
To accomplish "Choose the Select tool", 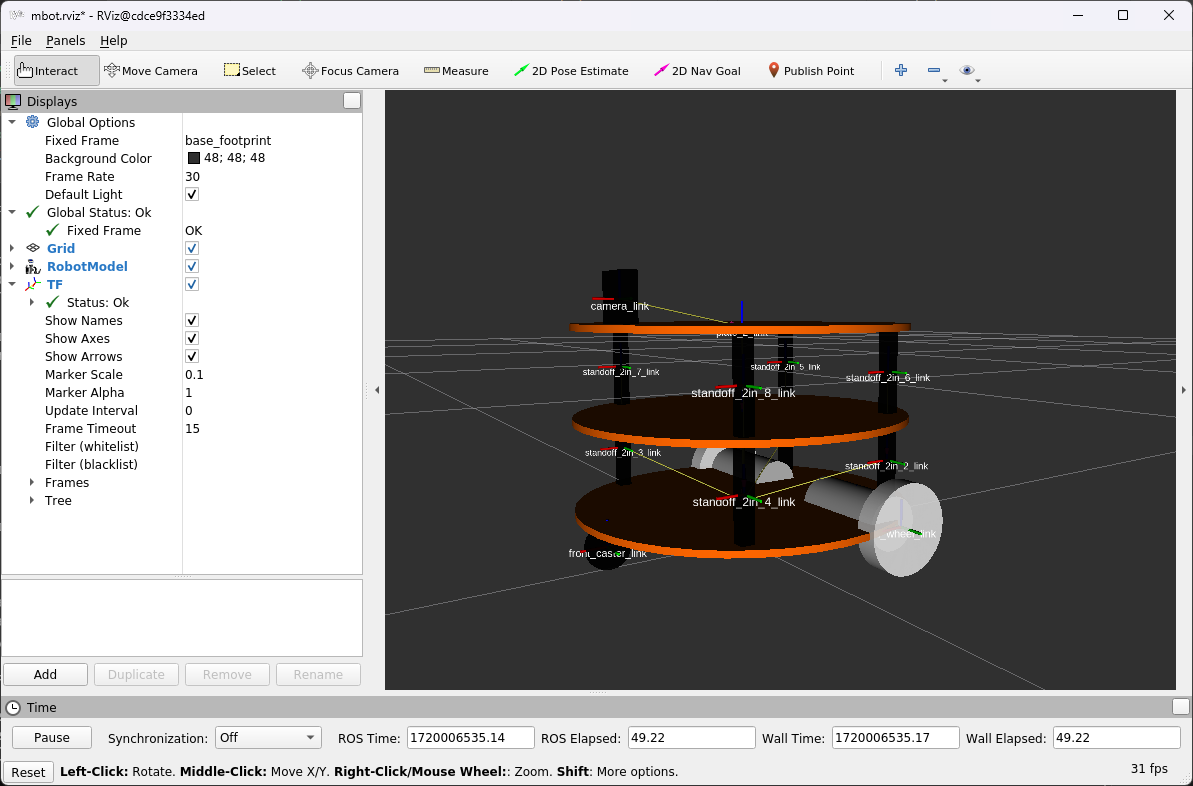I will tap(250, 71).
